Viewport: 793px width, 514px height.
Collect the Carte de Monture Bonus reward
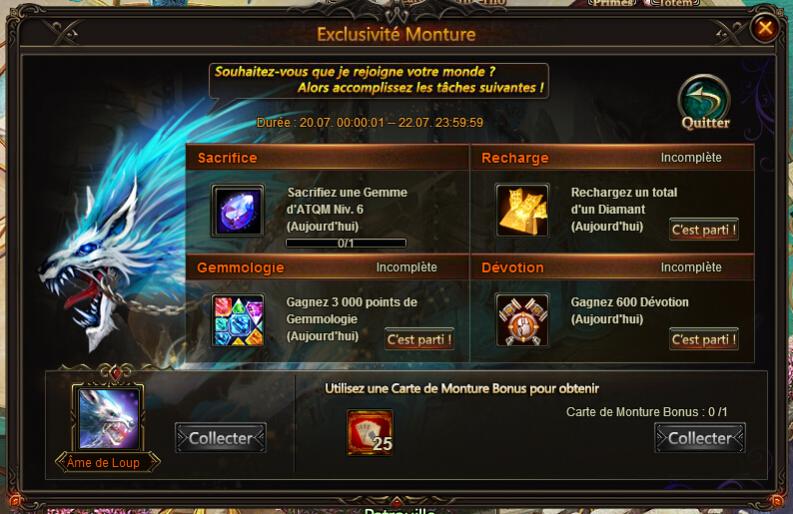699,438
